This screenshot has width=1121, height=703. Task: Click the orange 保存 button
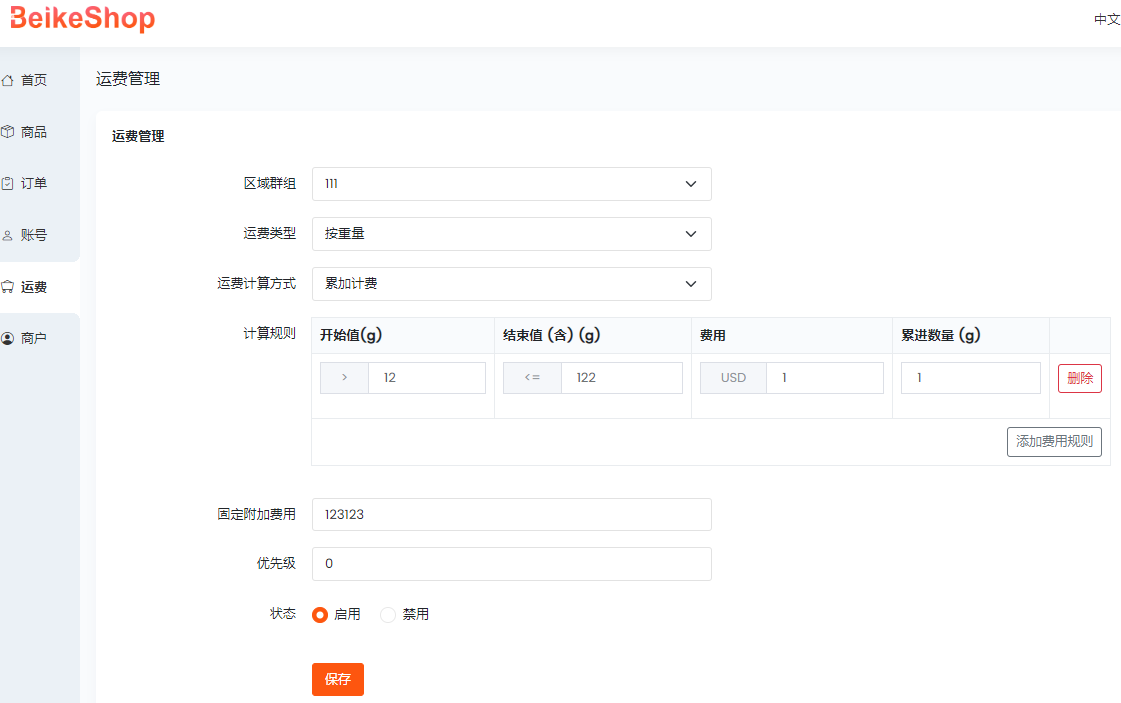337,679
